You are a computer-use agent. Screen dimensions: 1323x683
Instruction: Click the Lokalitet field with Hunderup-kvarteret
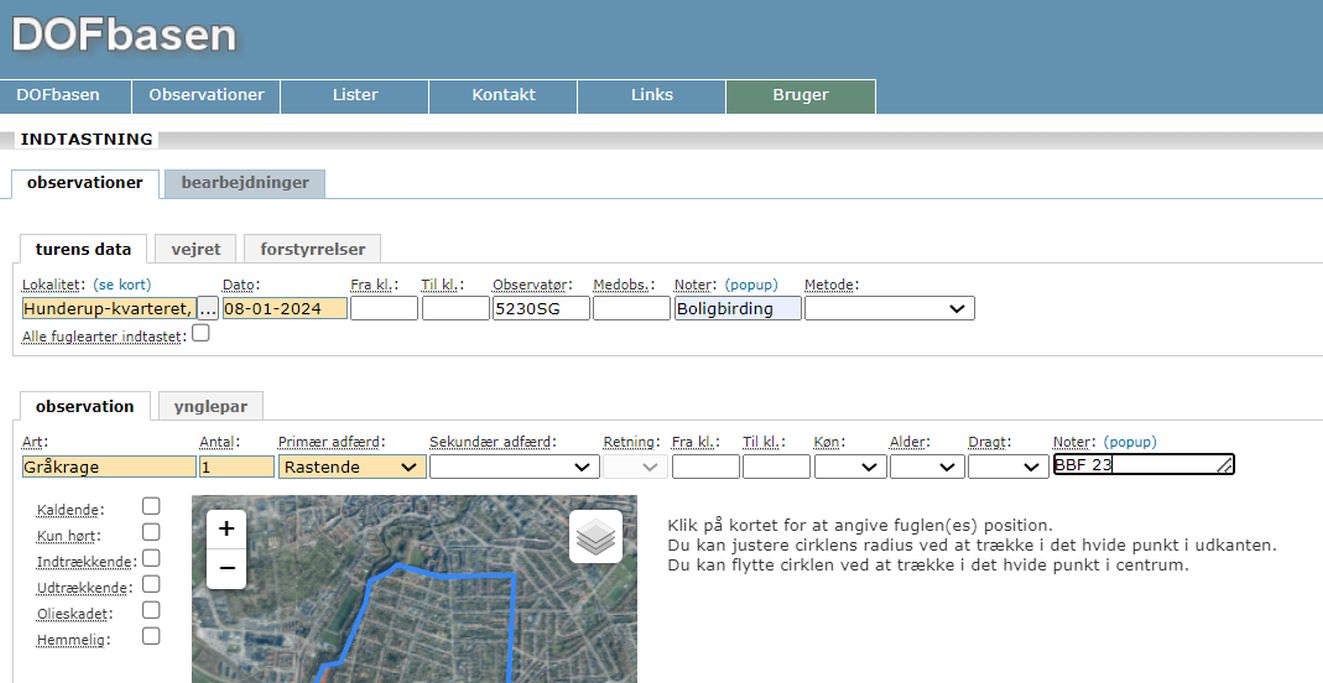pos(108,308)
